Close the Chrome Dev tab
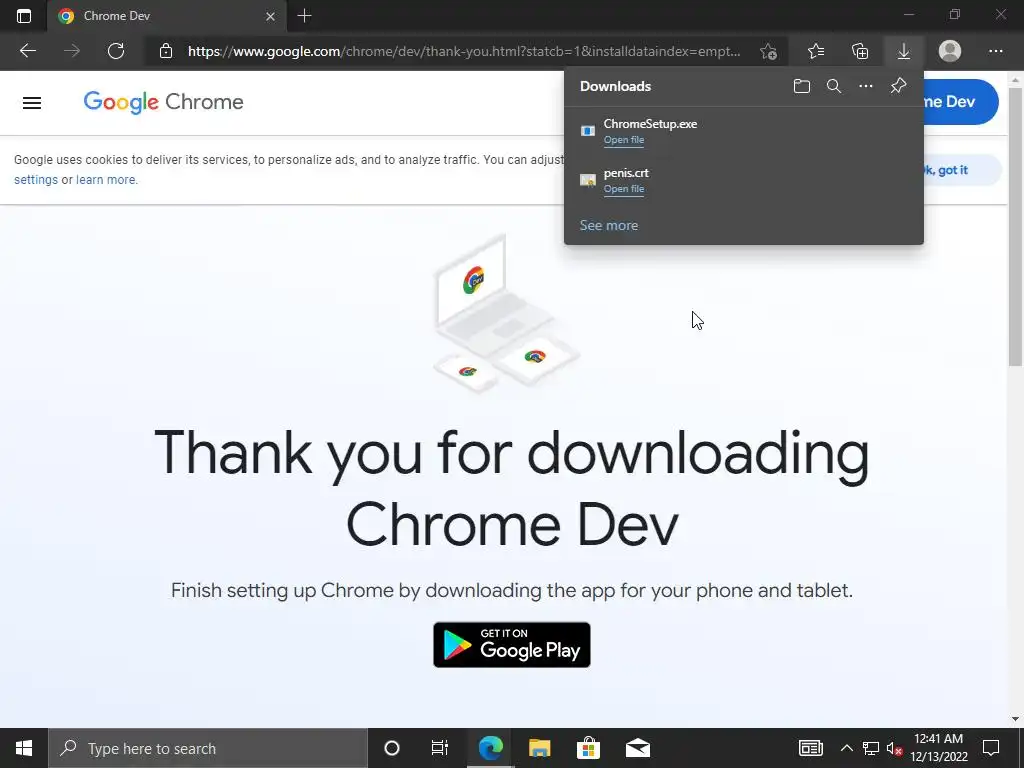 (x=270, y=16)
